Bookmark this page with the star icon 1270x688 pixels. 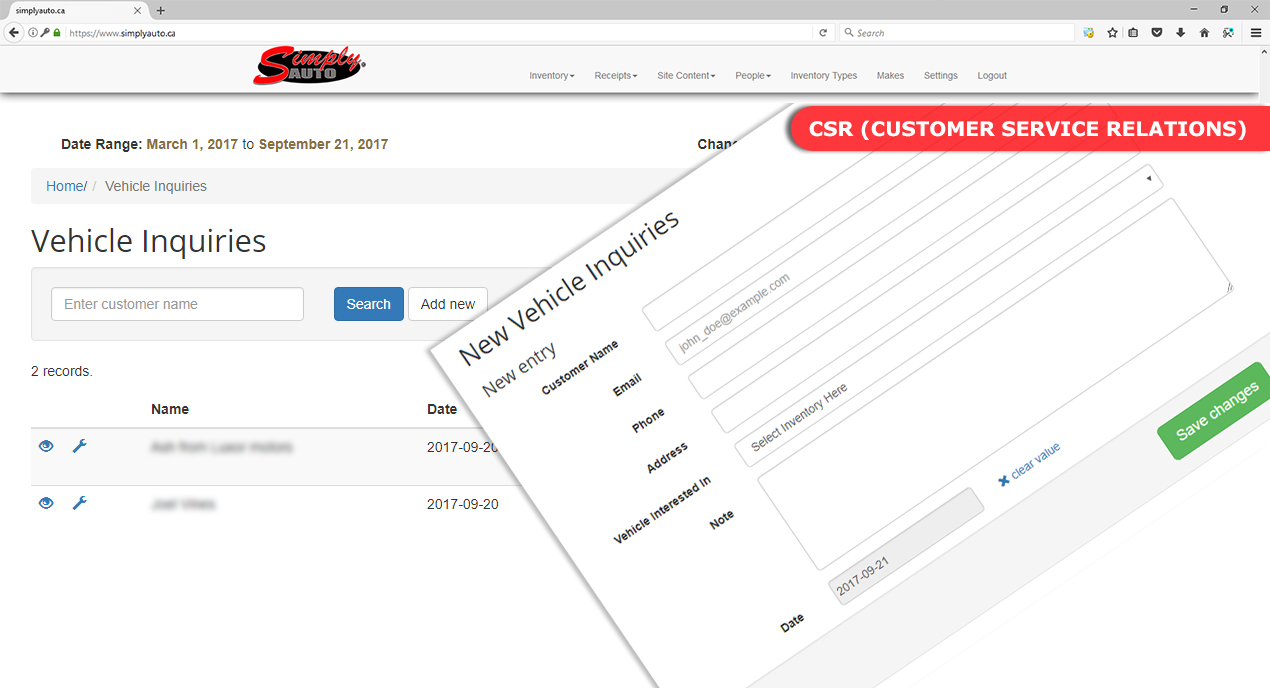tap(1112, 32)
